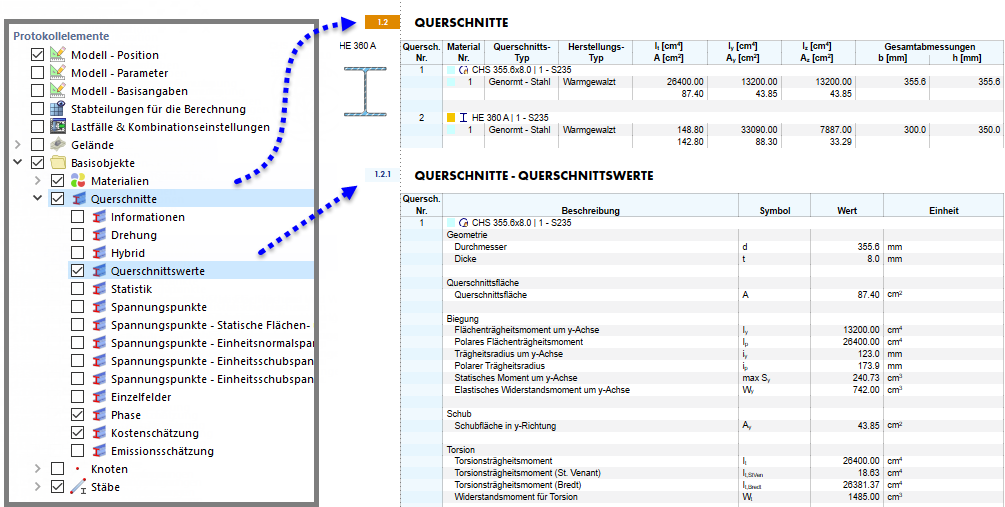Click the Lastfälle & Kombinationseinstellungen icon
Viewport: 1005px width, 507px height.
(58, 127)
